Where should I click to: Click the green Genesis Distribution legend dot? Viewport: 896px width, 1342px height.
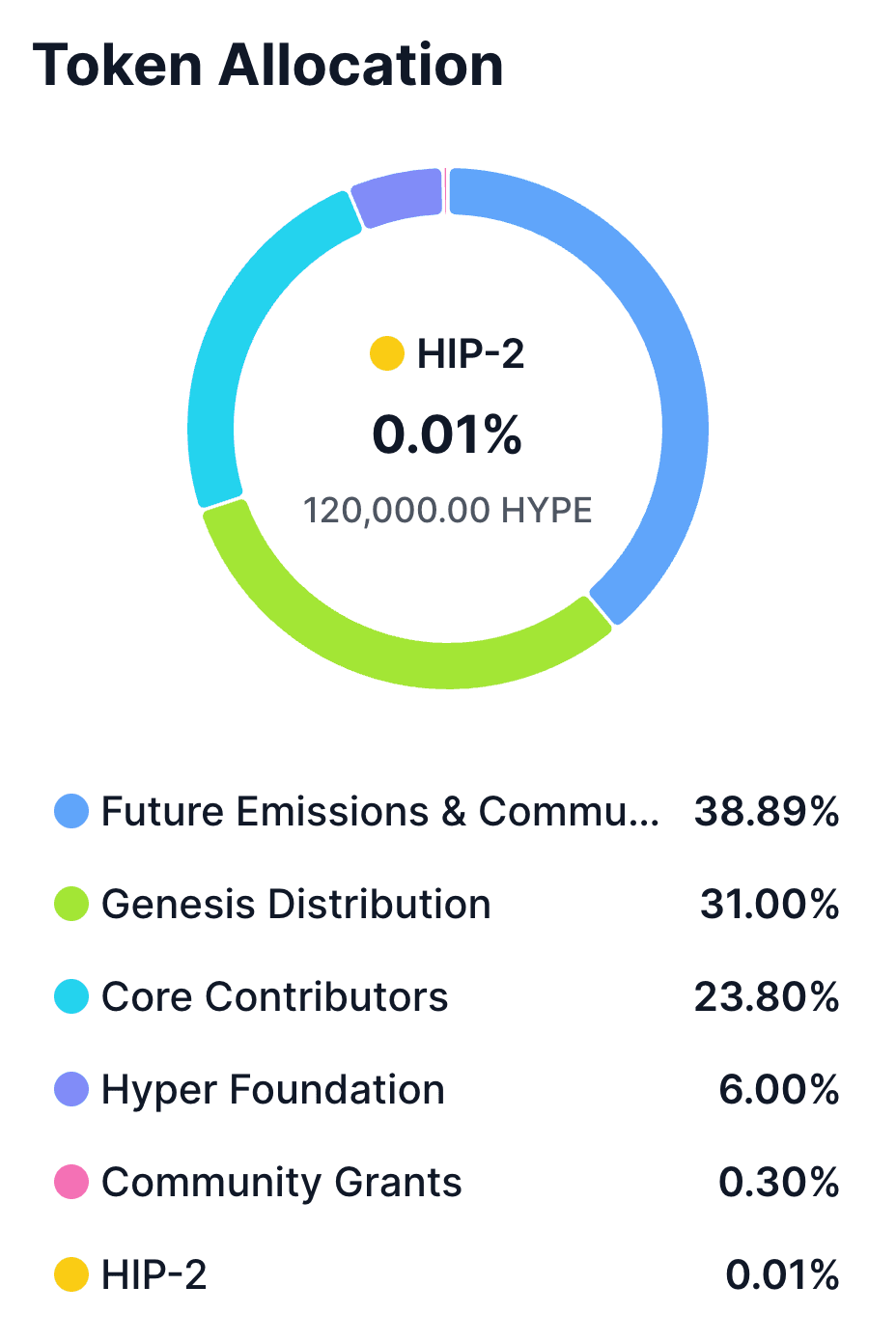(71, 905)
